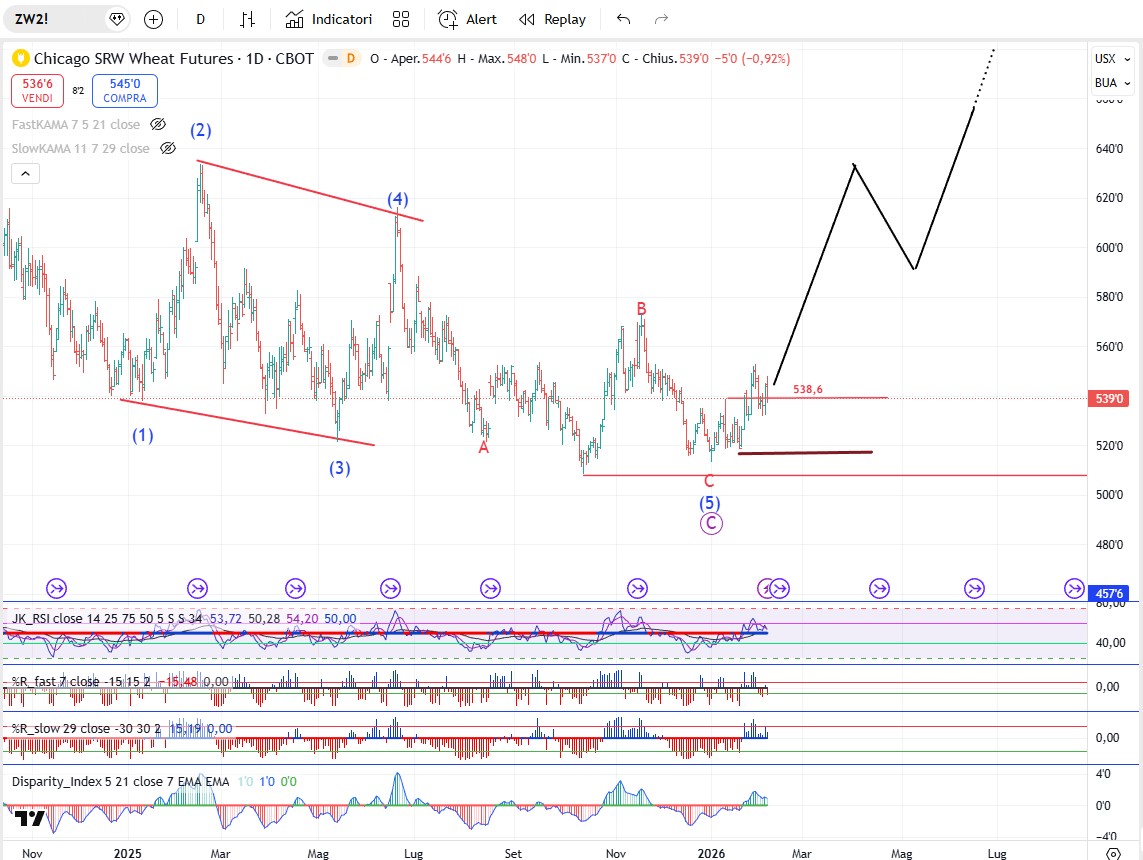Open the Indicatori menu

[x=329, y=19]
